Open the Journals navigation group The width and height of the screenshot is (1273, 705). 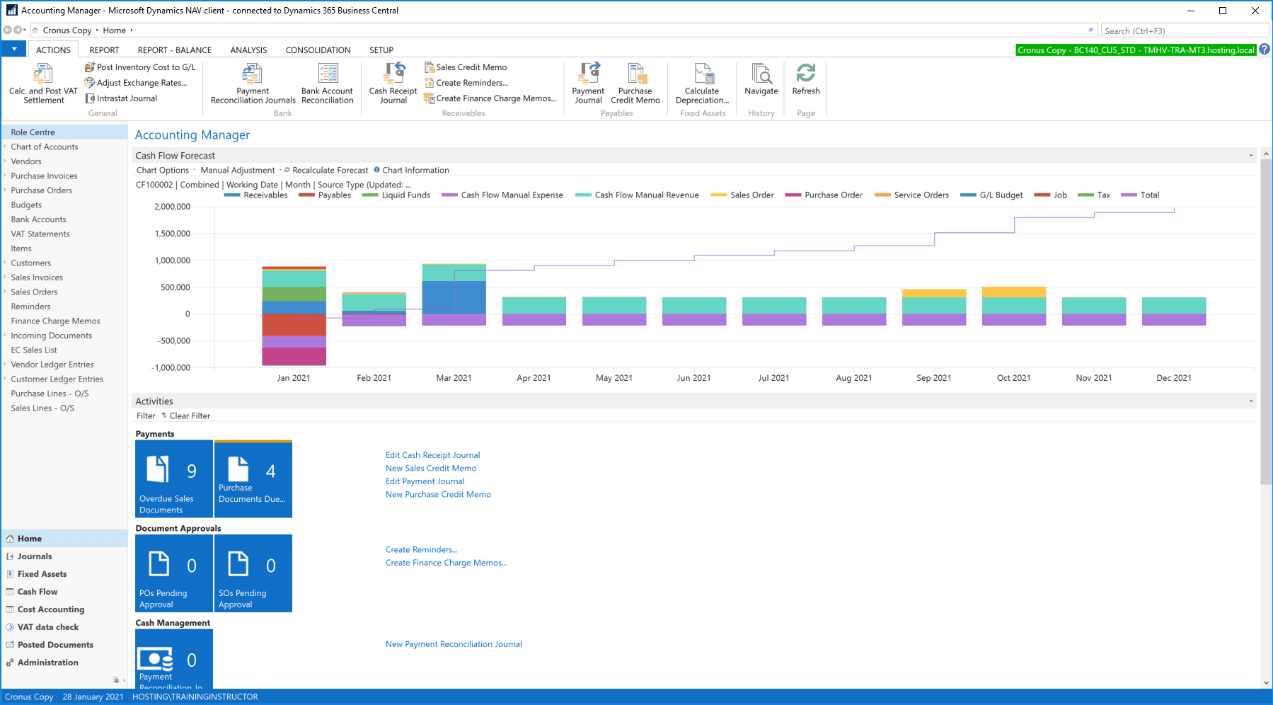pos(35,556)
